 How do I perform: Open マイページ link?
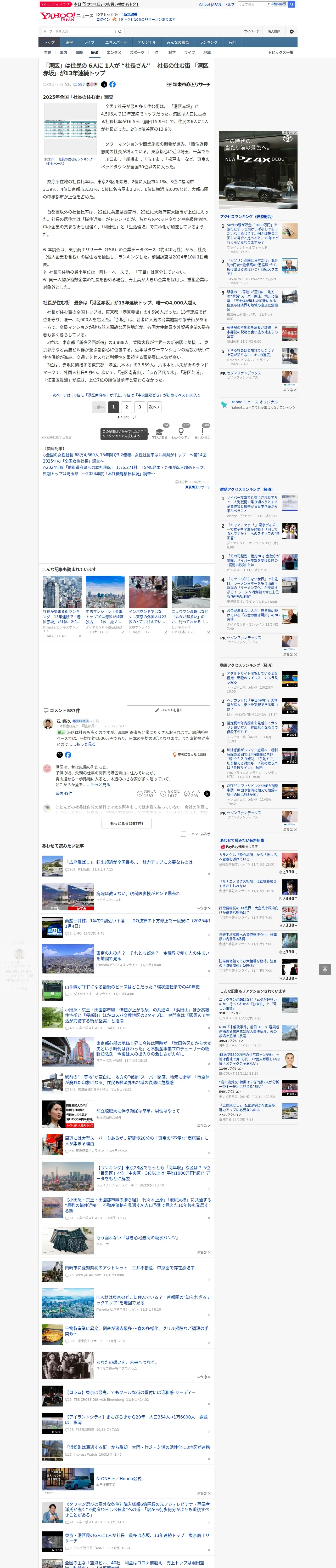coord(251,32)
